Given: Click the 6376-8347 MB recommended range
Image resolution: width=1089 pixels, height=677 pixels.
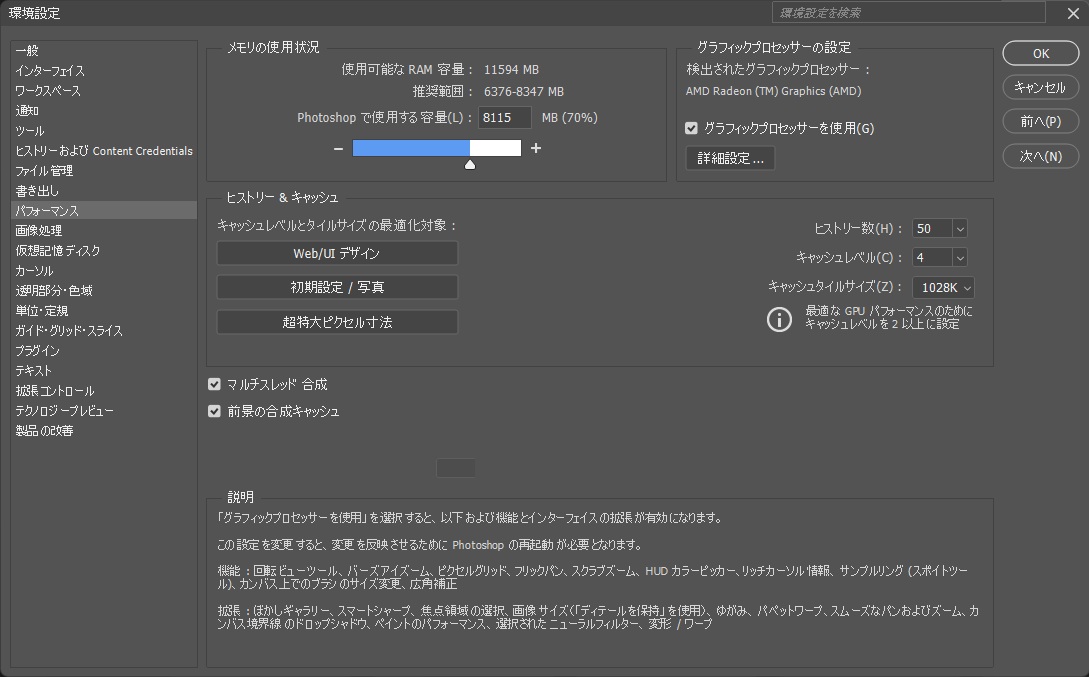Looking at the screenshot, I should coord(524,92).
